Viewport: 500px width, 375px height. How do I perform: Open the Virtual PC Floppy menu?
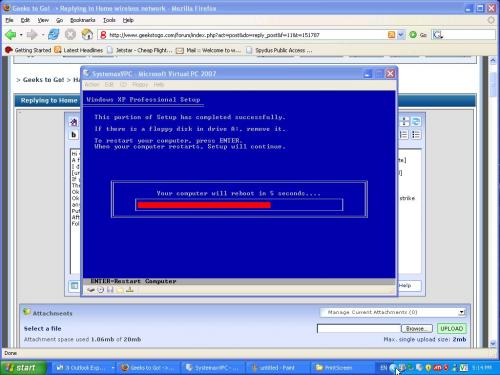[x=140, y=85]
